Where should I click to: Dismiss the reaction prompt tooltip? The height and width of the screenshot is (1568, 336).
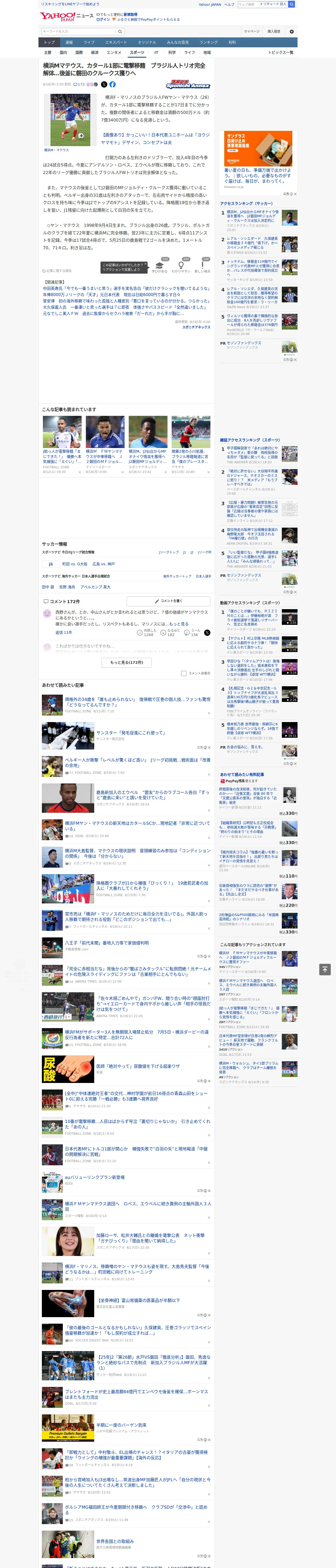click(x=146, y=265)
